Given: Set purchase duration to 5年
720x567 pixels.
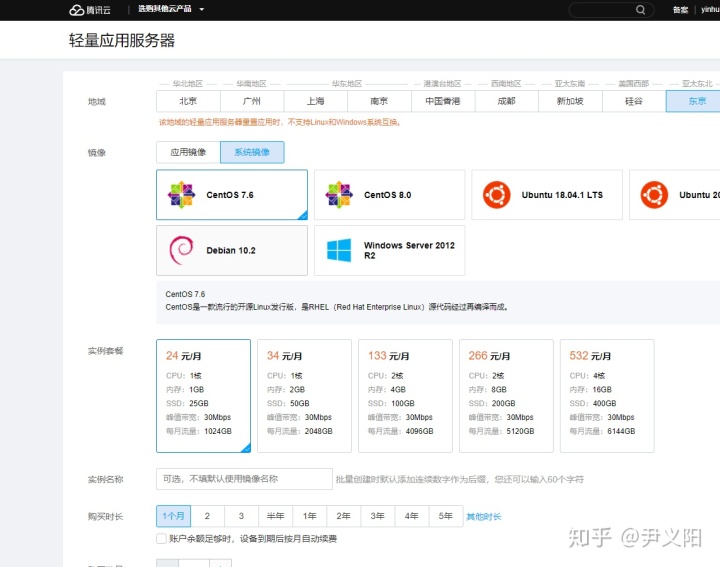Looking at the screenshot, I should (x=445, y=516).
